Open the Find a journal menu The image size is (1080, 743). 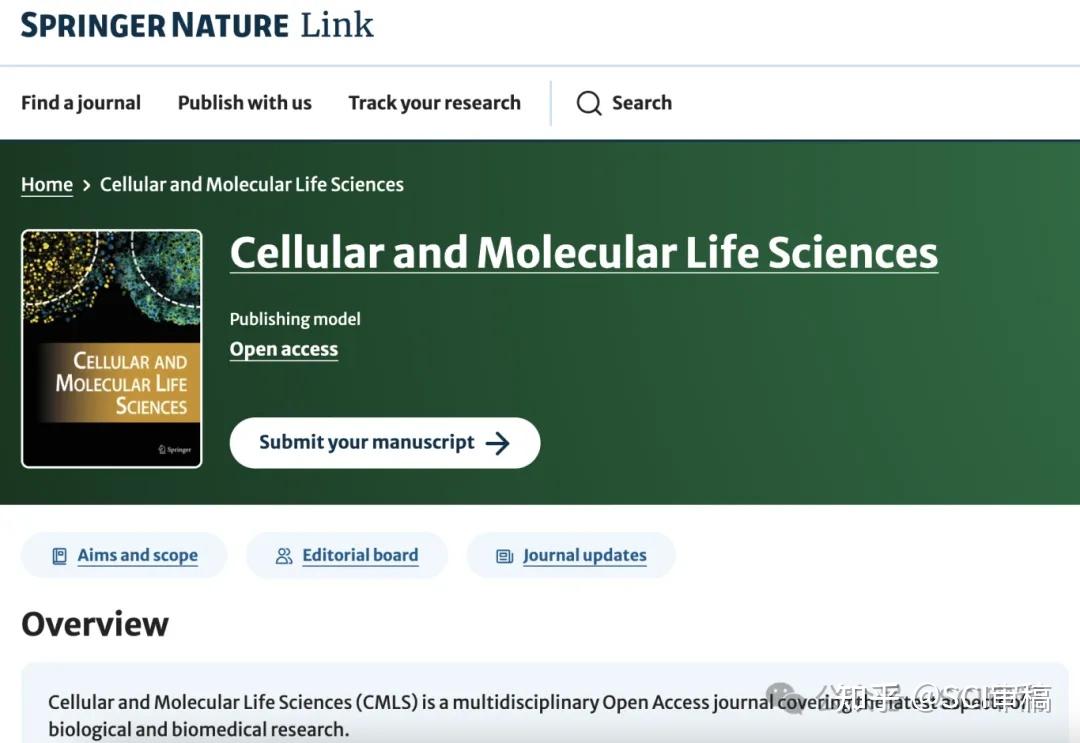(x=81, y=103)
